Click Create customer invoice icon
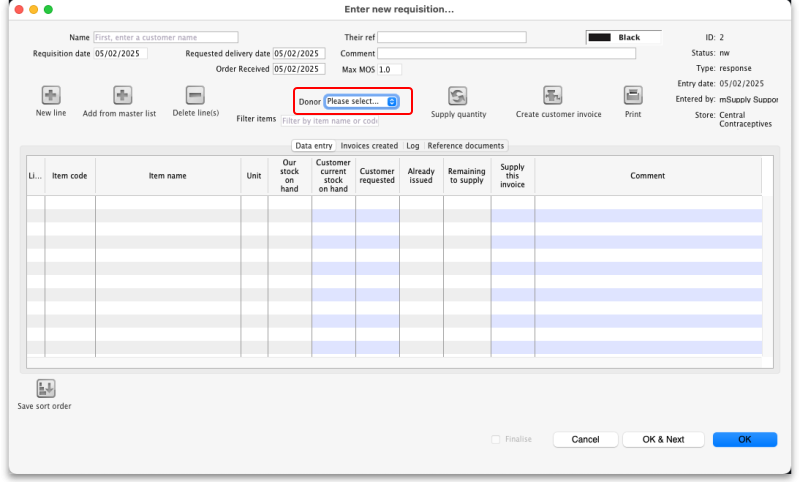800x482 pixels. pyautogui.click(x=554, y=96)
